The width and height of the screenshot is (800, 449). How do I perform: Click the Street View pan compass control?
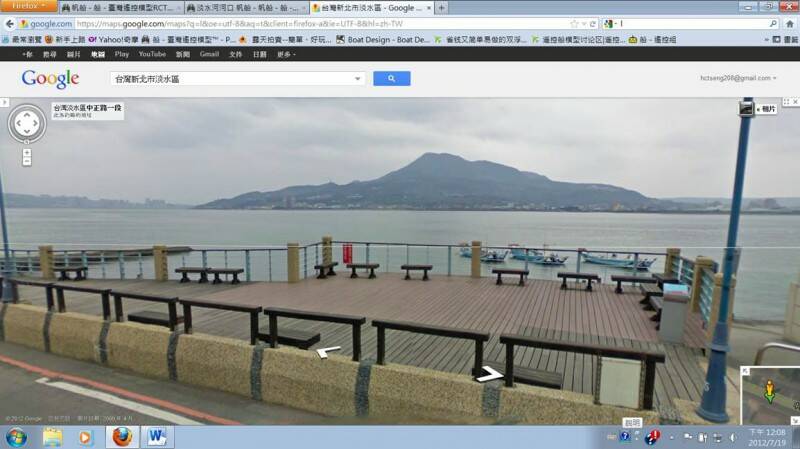point(27,123)
